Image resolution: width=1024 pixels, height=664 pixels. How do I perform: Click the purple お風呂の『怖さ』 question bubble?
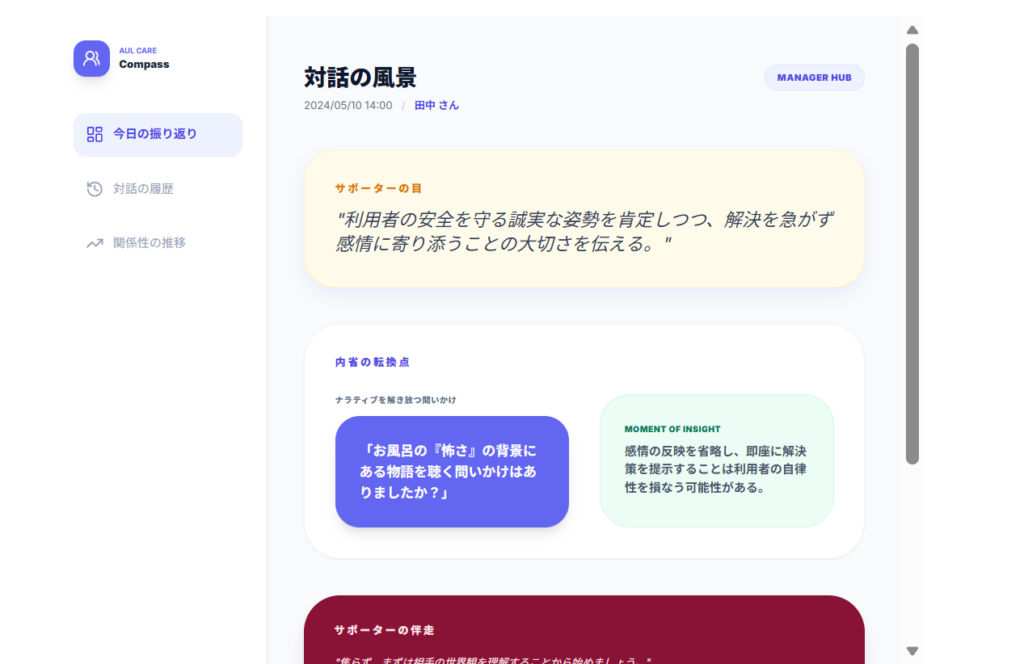tap(452, 471)
